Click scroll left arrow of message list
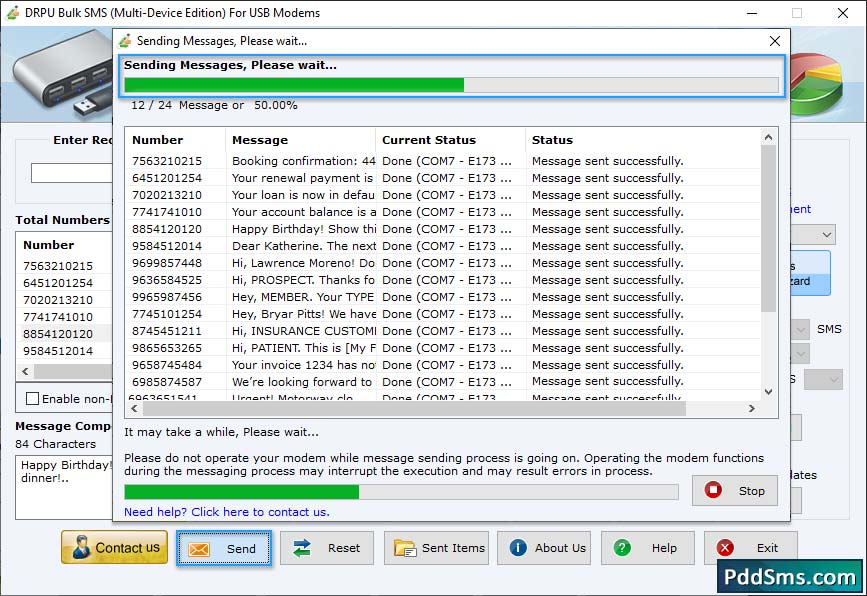The width and height of the screenshot is (867, 596). [x=134, y=409]
